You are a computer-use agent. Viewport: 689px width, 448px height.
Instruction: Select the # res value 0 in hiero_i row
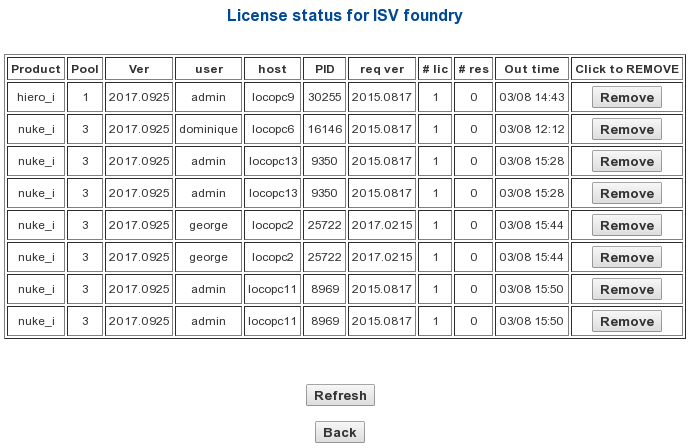(473, 97)
